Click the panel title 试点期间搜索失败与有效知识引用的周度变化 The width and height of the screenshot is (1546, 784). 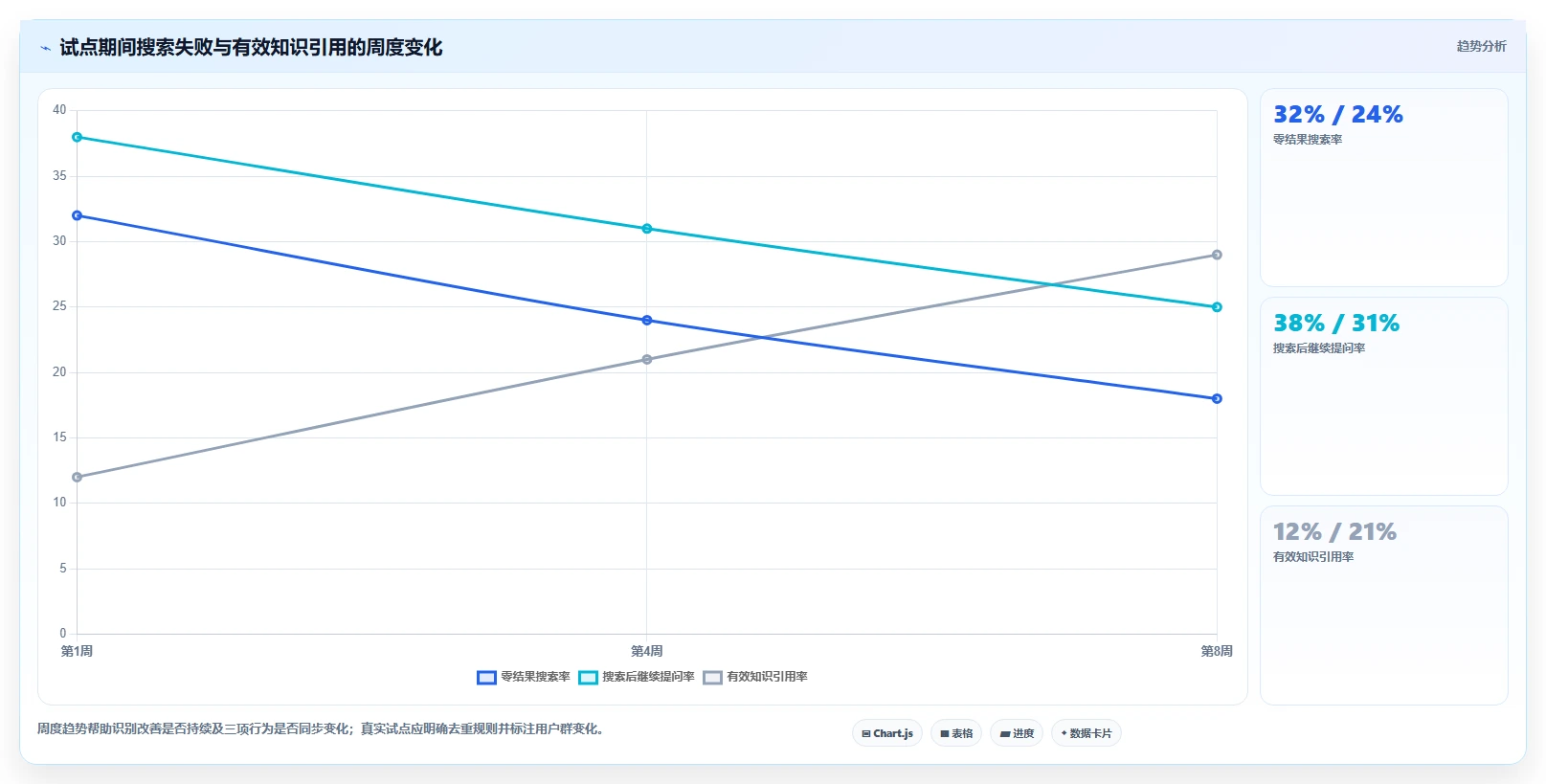click(251, 48)
